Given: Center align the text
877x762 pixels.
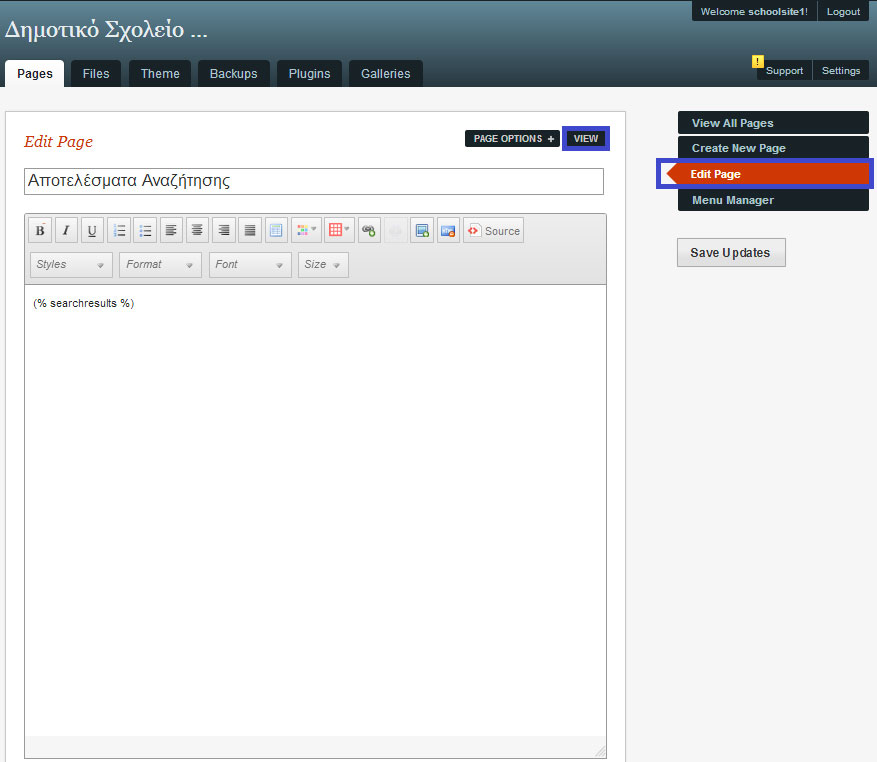Looking at the screenshot, I should (198, 231).
